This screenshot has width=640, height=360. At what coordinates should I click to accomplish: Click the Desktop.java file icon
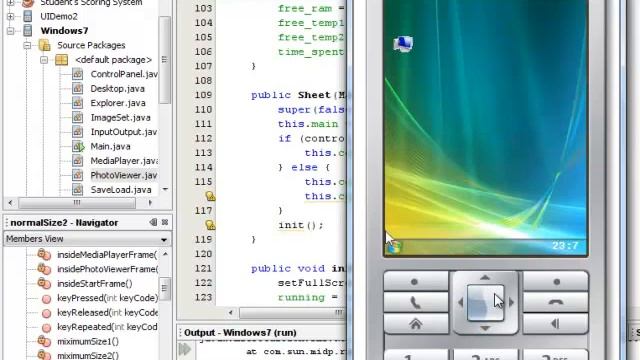click(x=77, y=89)
